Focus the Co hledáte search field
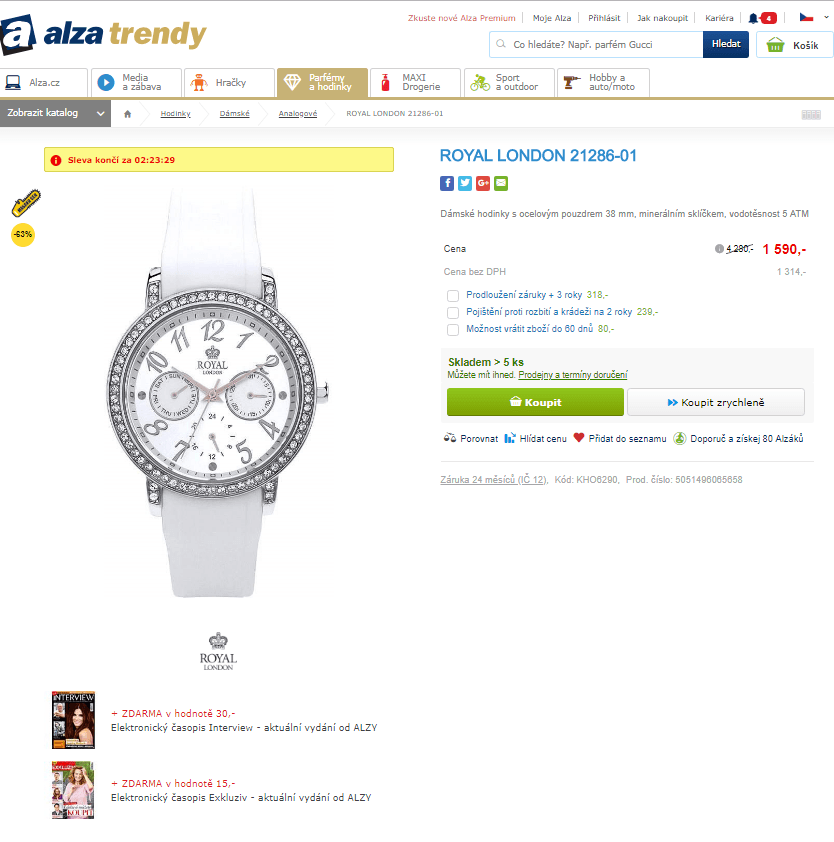Image resolution: width=834 pixels, height=842 pixels. click(596, 45)
